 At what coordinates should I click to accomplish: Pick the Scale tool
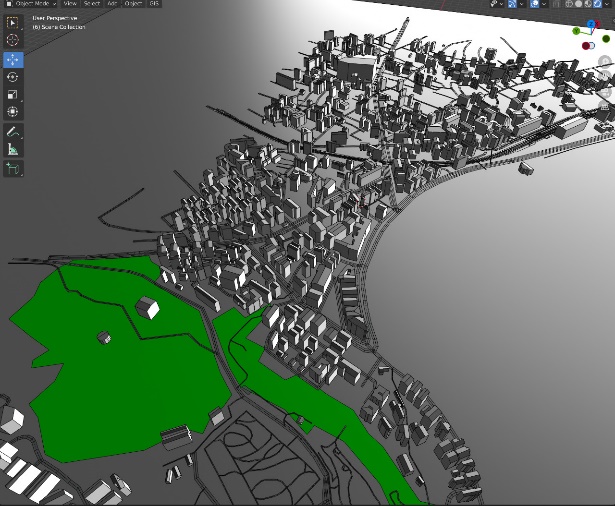(x=13, y=94)
